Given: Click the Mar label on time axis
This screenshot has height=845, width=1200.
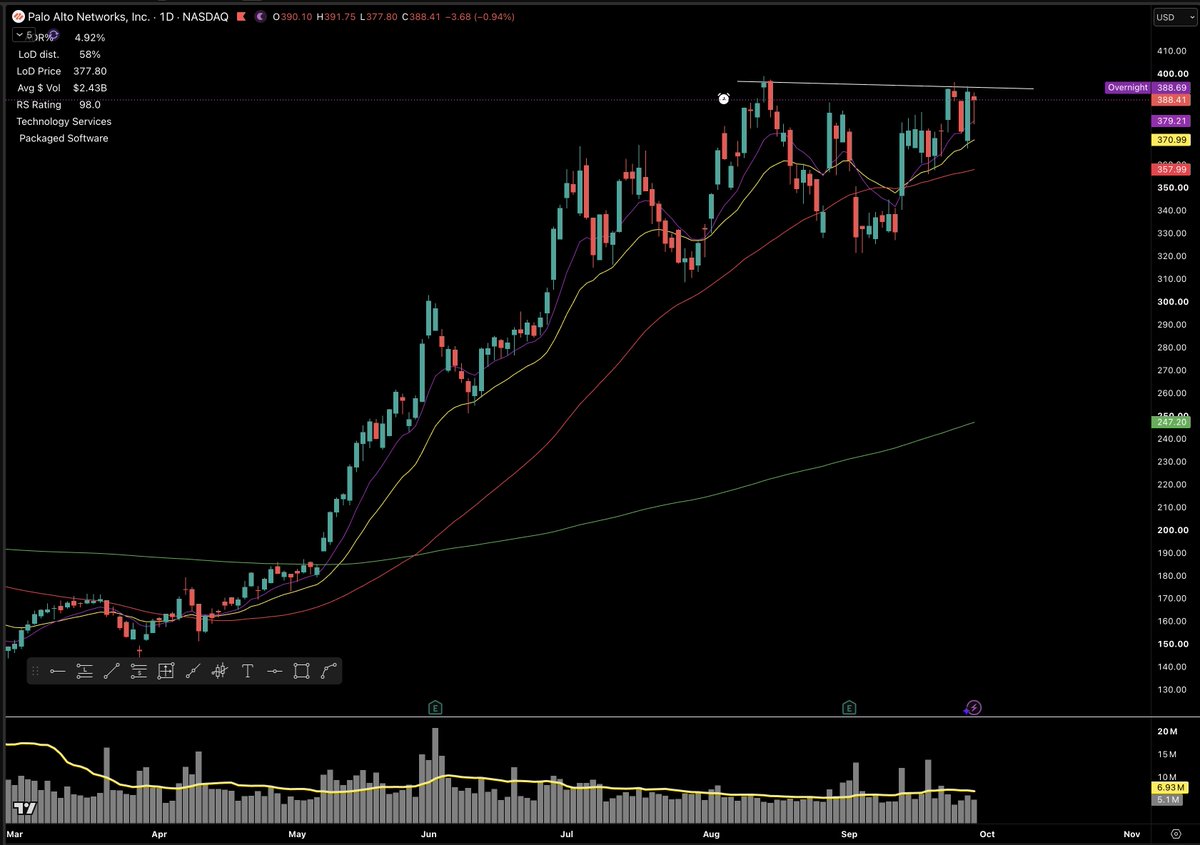Looking at the screenshot, I should click(14, 833).
